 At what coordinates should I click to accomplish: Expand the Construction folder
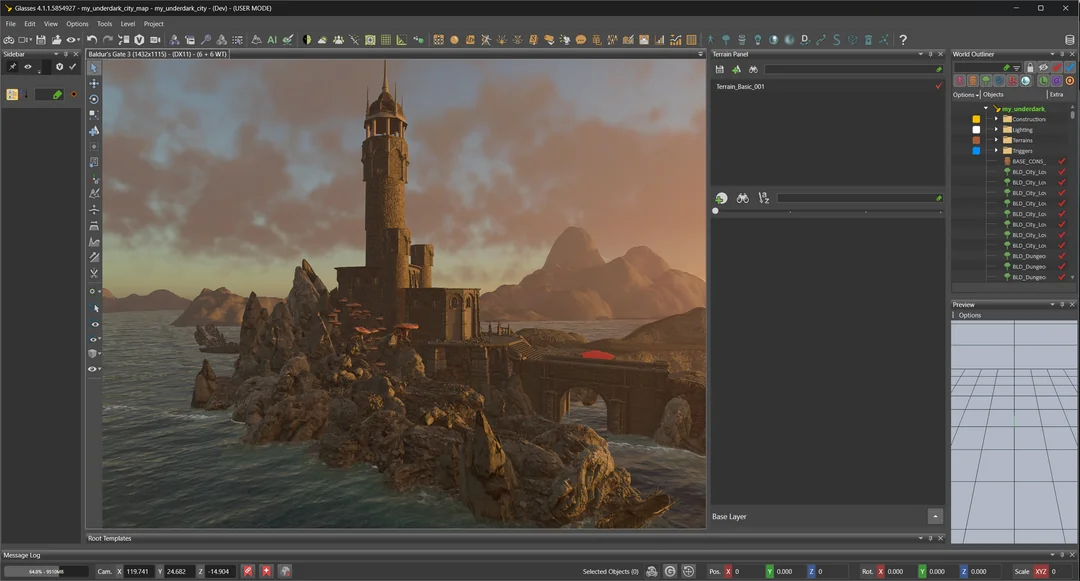click(996, 119)
